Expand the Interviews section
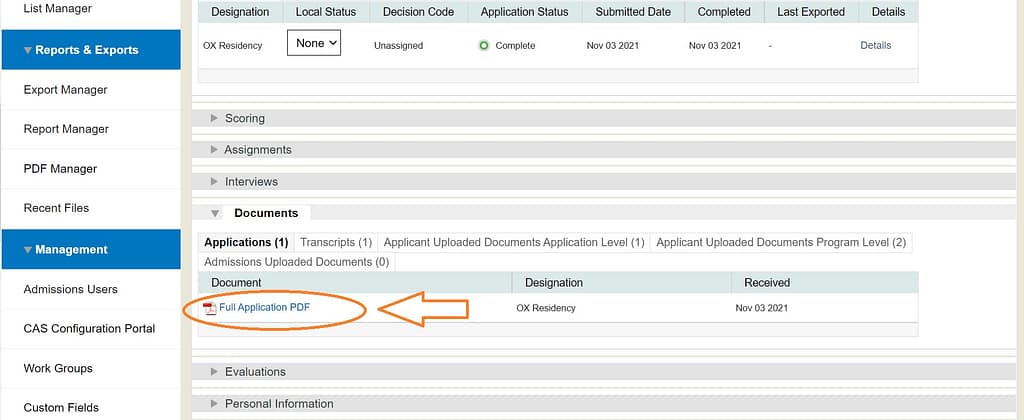1024x420 pixels. (251, 182)
